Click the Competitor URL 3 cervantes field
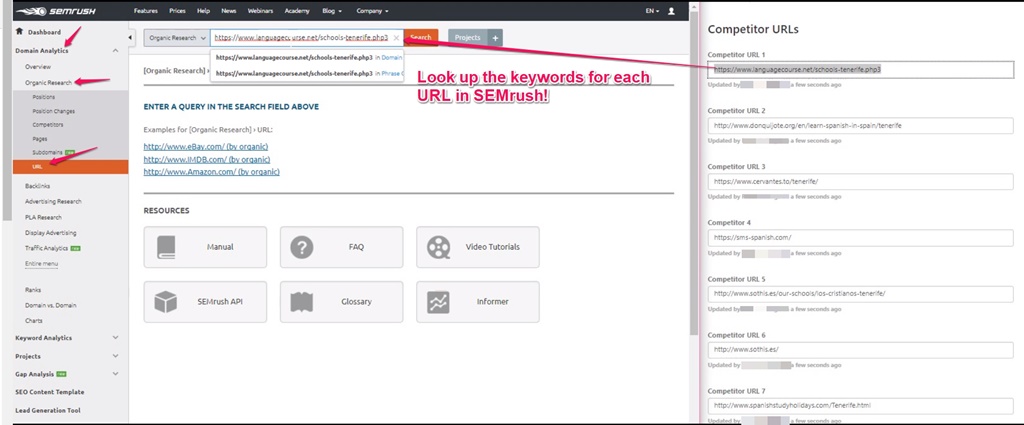The width and height of the screenshot is (1024, 425). (860, 181)
